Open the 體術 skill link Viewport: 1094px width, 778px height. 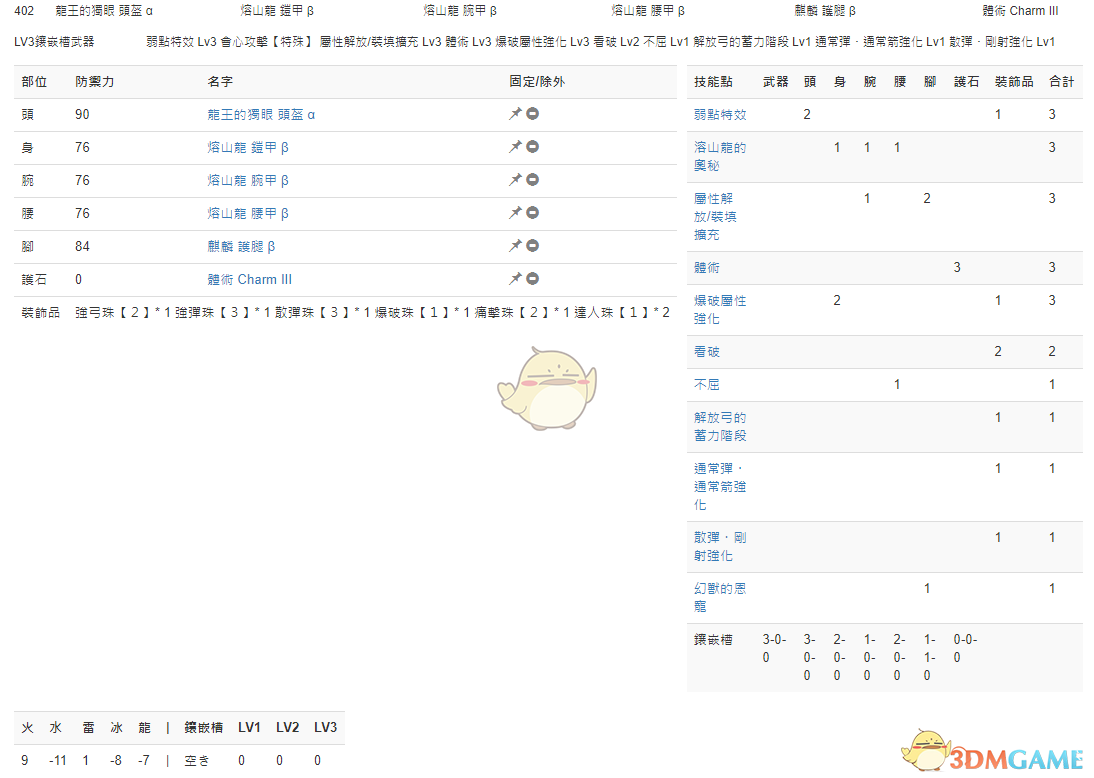coord(707,267)
